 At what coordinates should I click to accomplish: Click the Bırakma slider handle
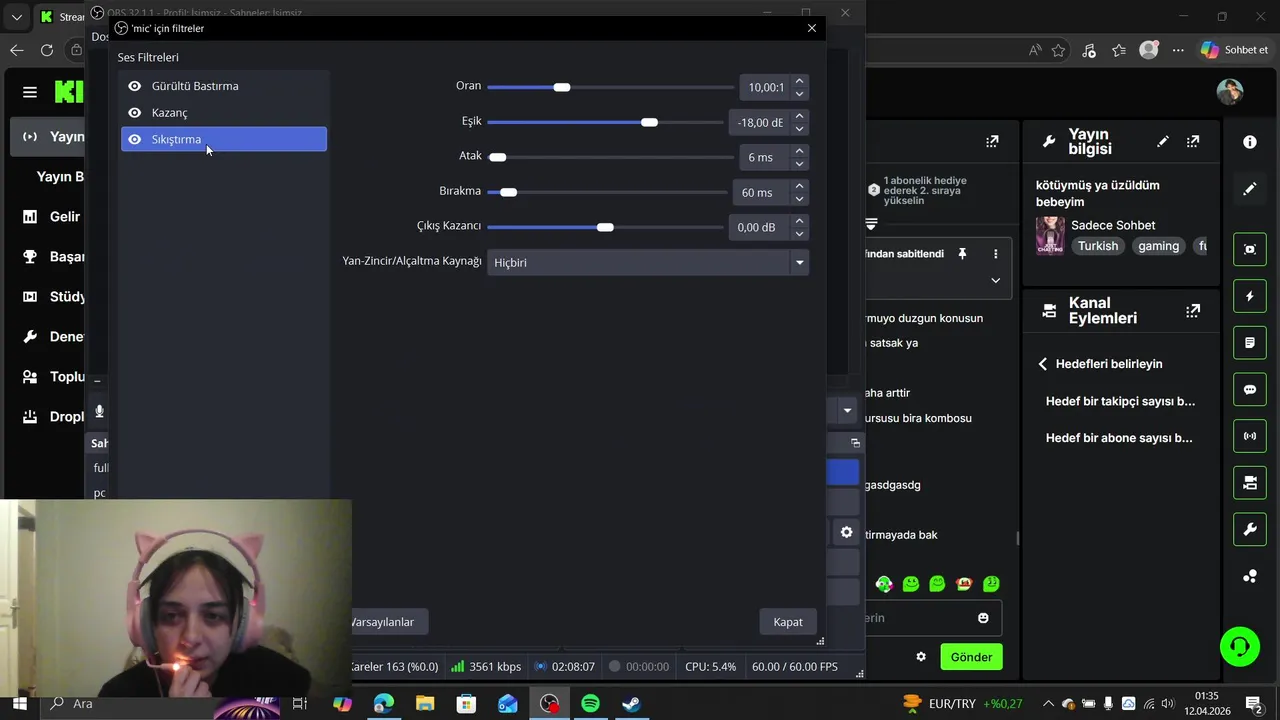508,192
